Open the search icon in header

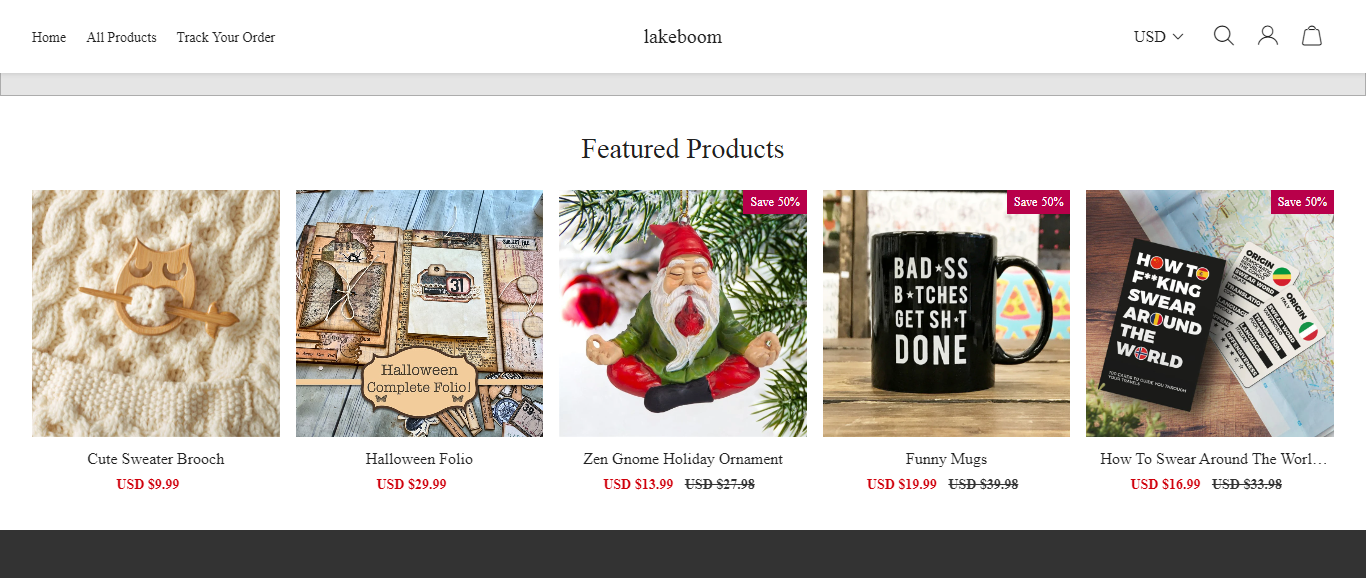[x=1223, y=36]
